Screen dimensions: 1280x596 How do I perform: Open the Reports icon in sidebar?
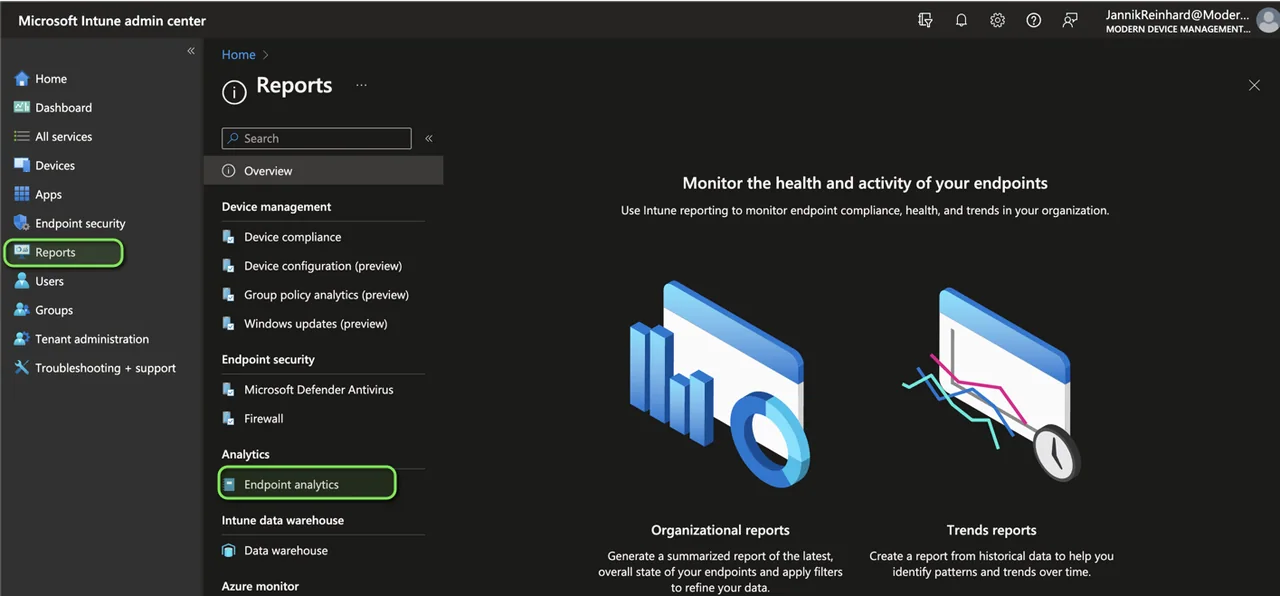[21, 253]
